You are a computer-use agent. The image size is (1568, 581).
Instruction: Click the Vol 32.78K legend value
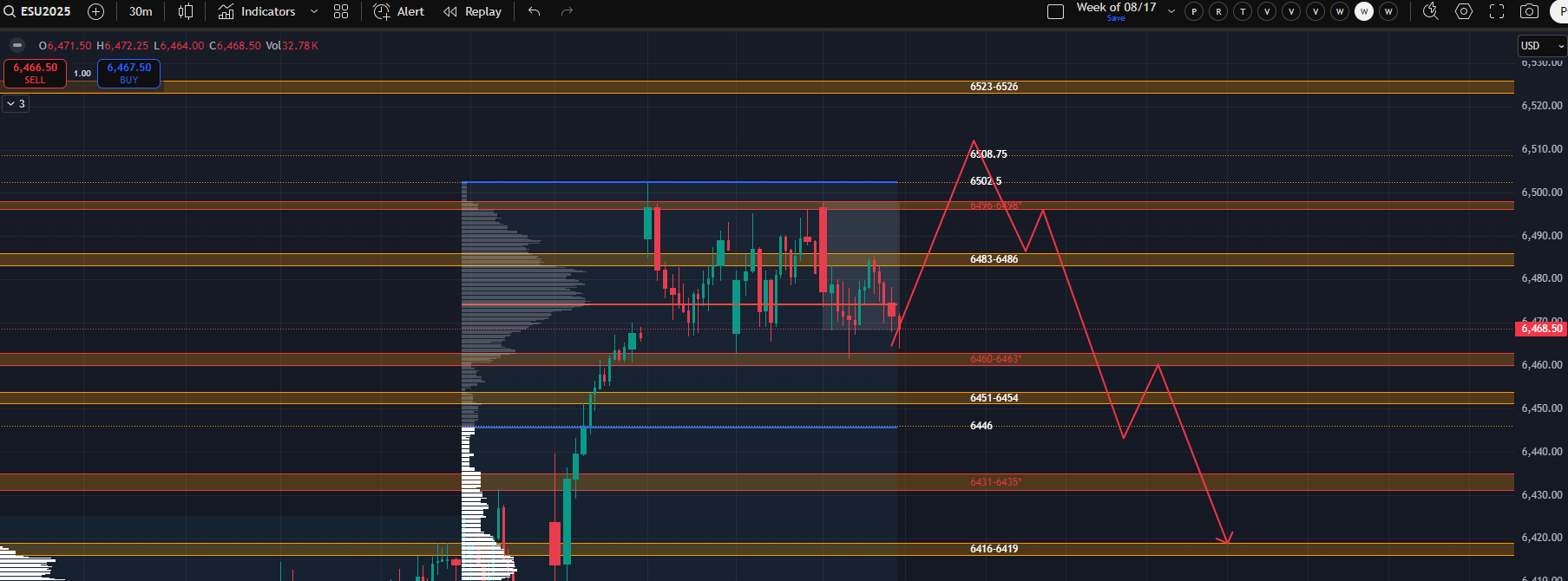[292, 46]
